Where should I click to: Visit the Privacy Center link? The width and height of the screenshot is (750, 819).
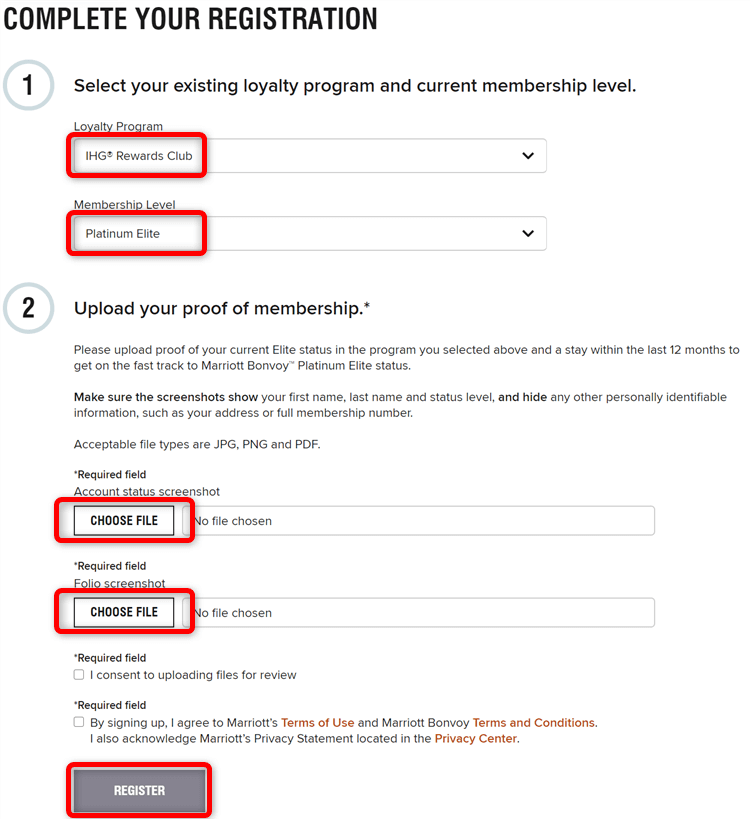476,739
